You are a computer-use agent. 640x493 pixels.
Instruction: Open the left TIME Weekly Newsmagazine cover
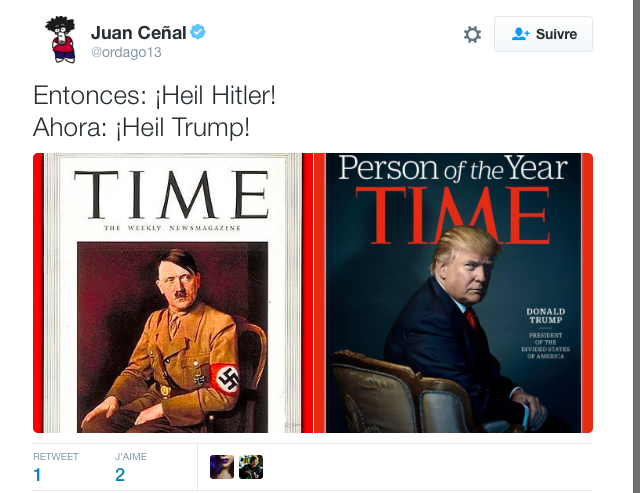point(172,293)
